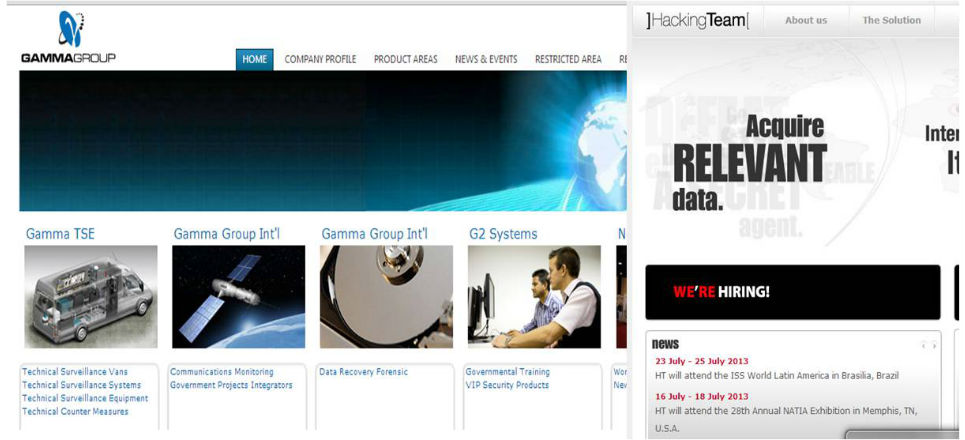Open the RESTRICTED AREA menu item

568,60
